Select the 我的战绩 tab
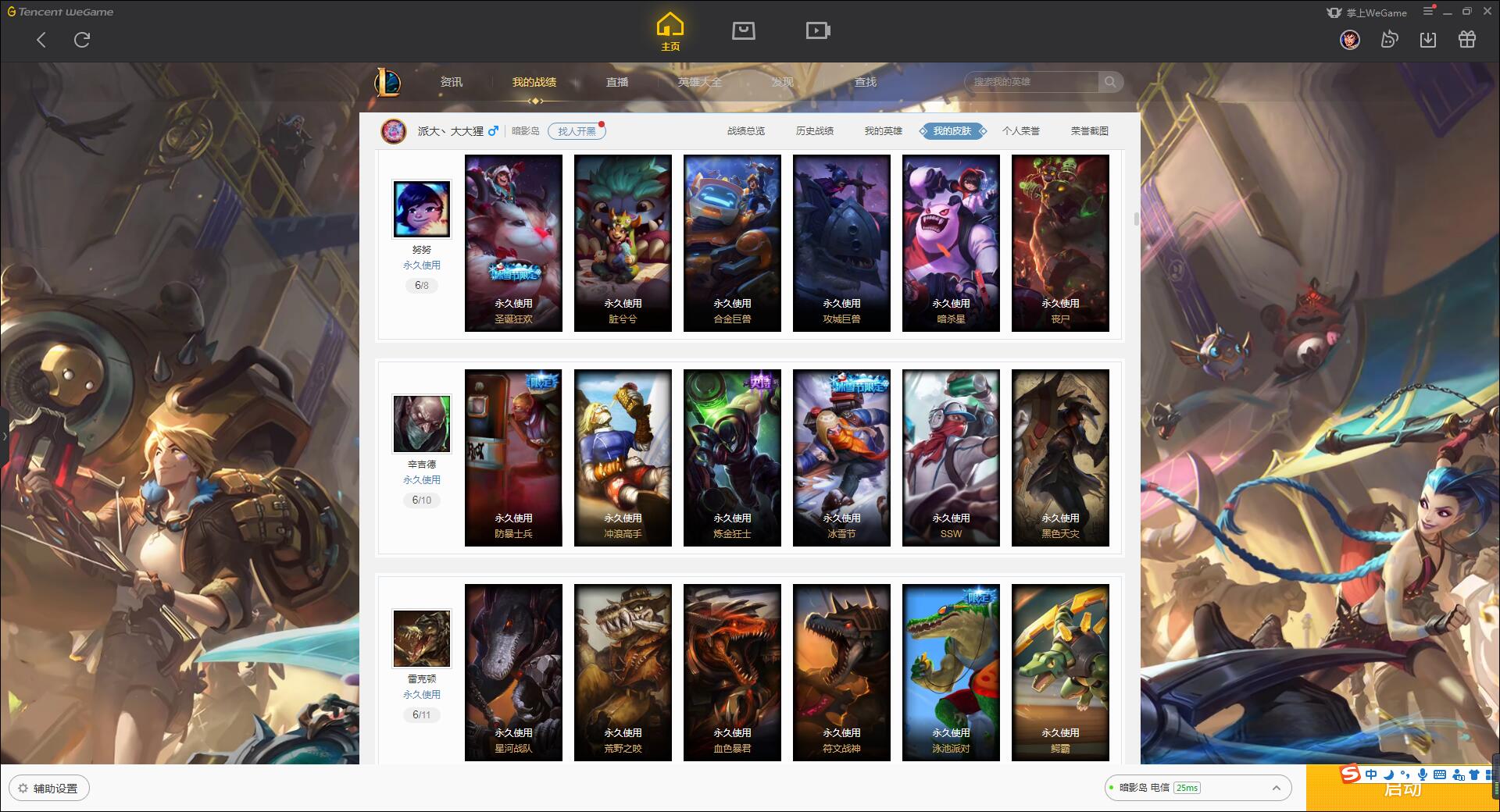 pyautogui.click(x=534, y=82)
